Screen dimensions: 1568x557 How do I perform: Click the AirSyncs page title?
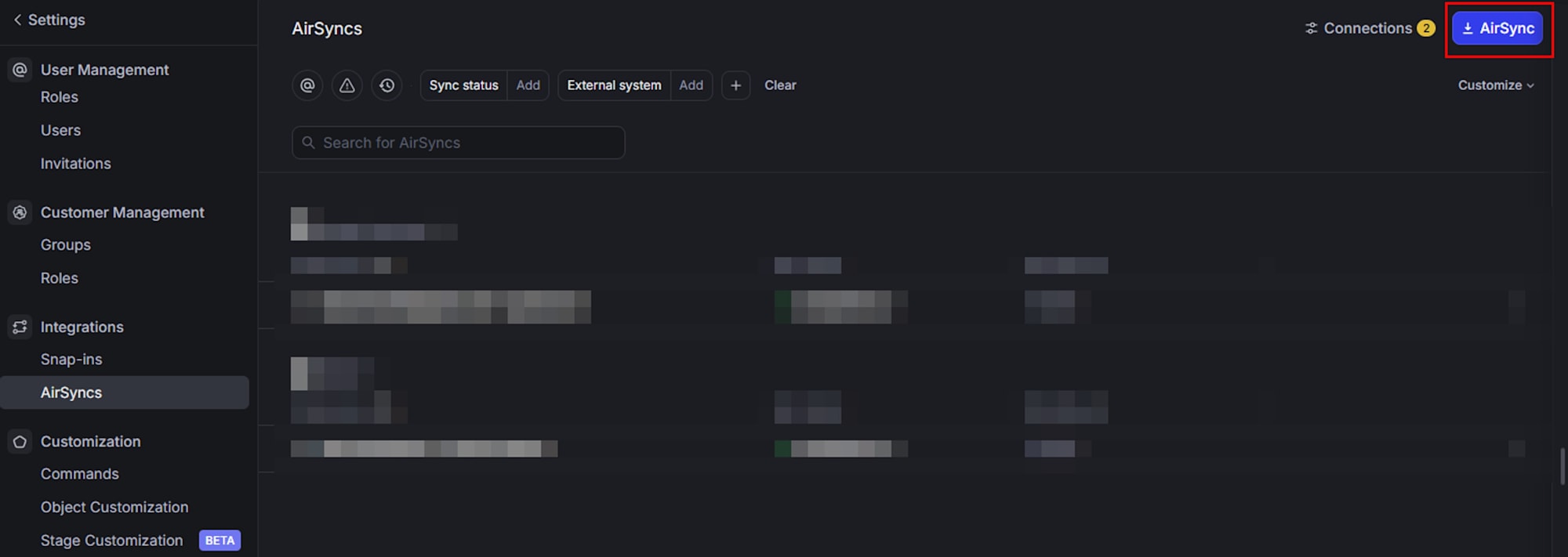327,29
